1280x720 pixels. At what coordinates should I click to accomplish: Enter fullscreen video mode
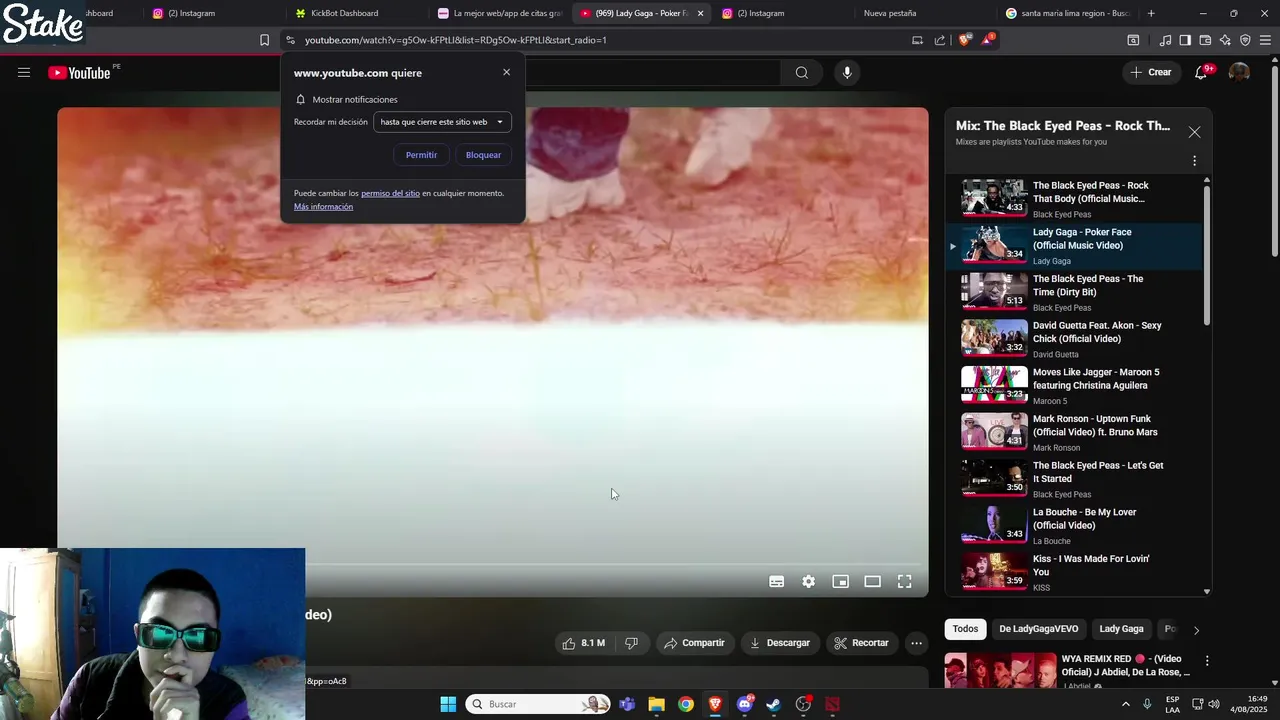[904, 581]
